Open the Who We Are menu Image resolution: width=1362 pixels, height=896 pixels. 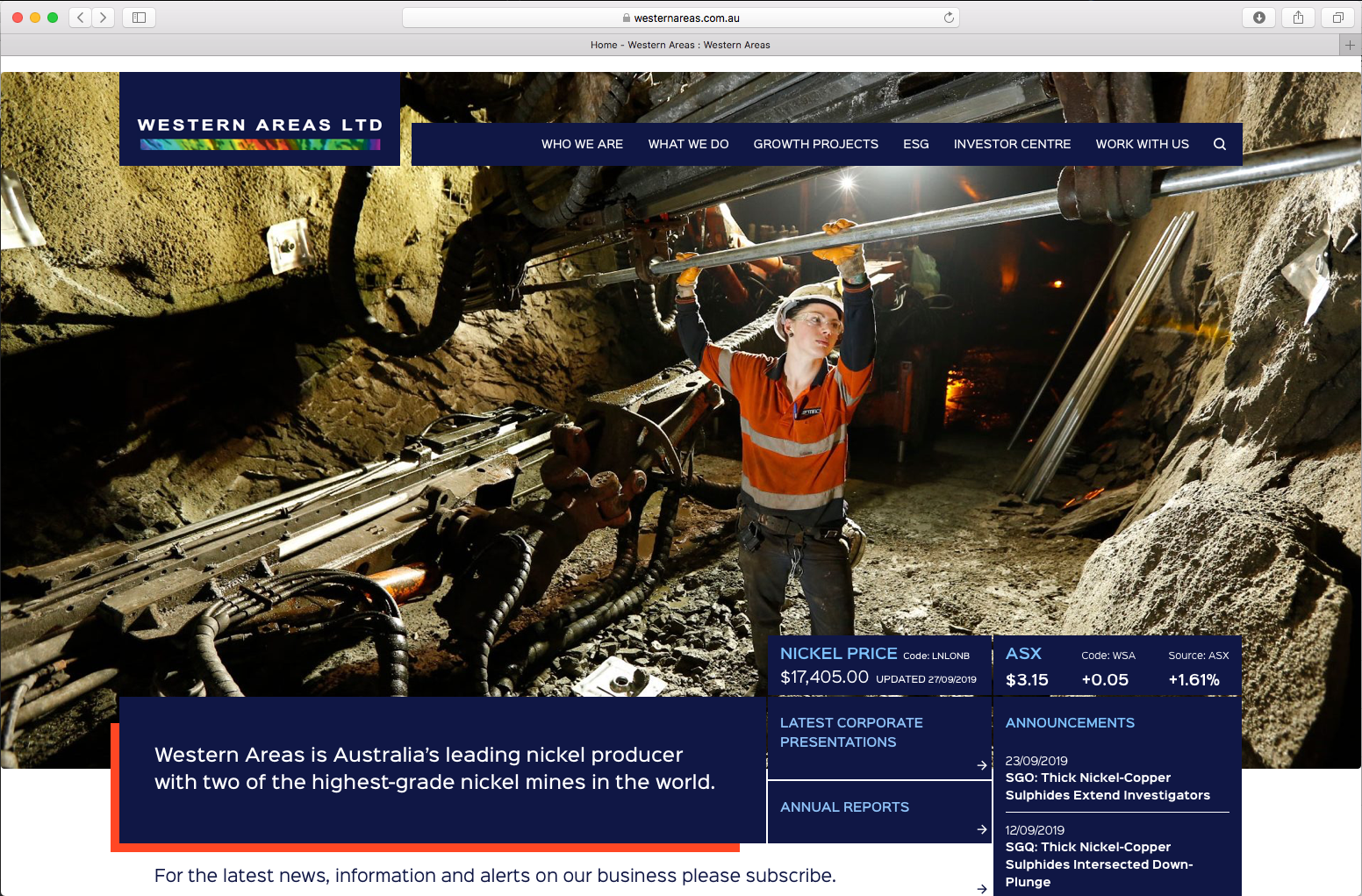[582, 144]
